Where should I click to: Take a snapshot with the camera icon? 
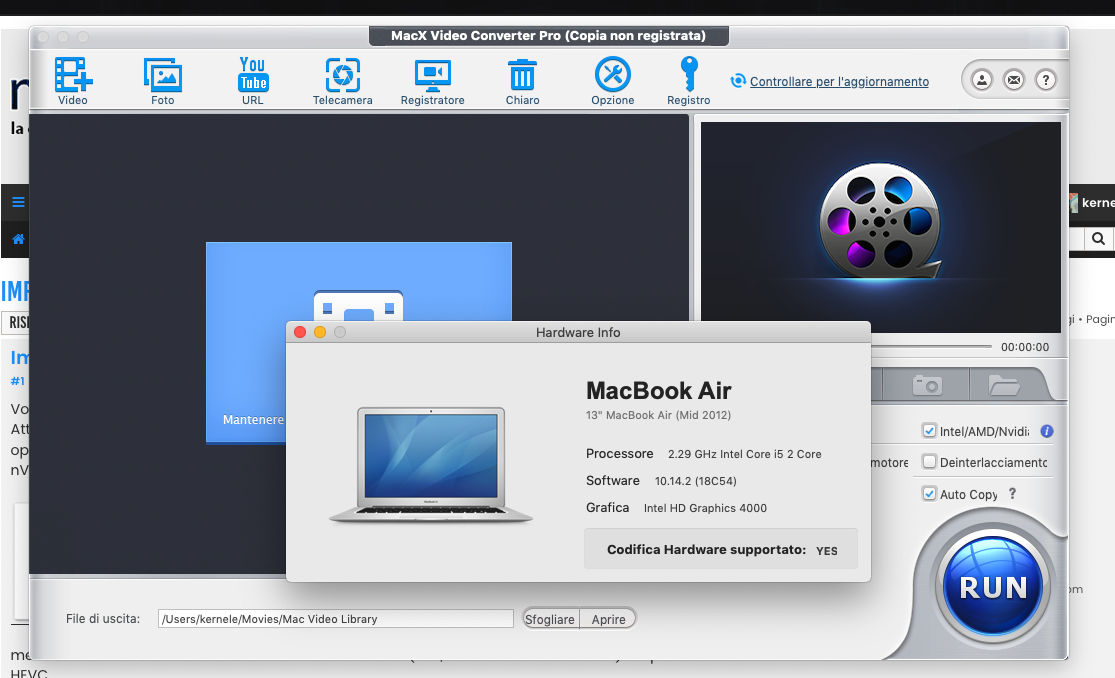pos(927,385)
